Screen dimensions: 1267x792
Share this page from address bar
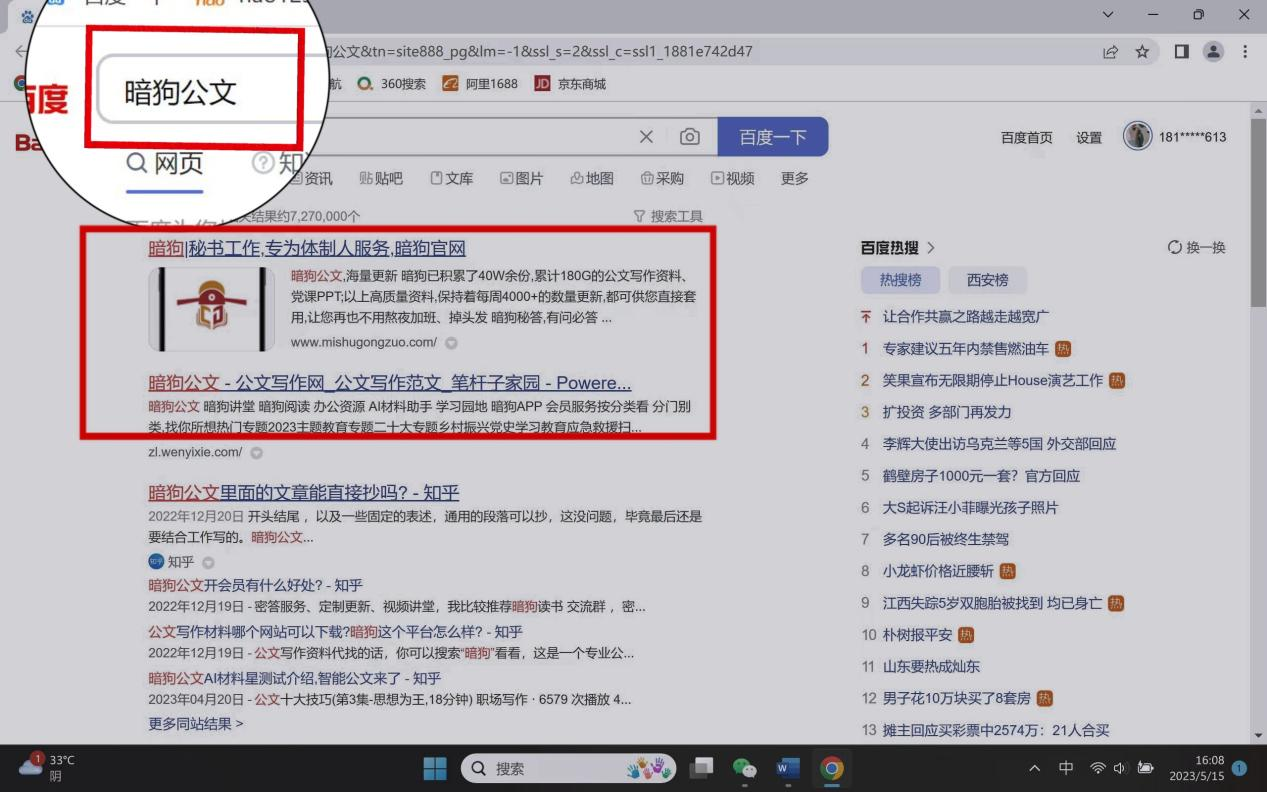[1110, 52]
